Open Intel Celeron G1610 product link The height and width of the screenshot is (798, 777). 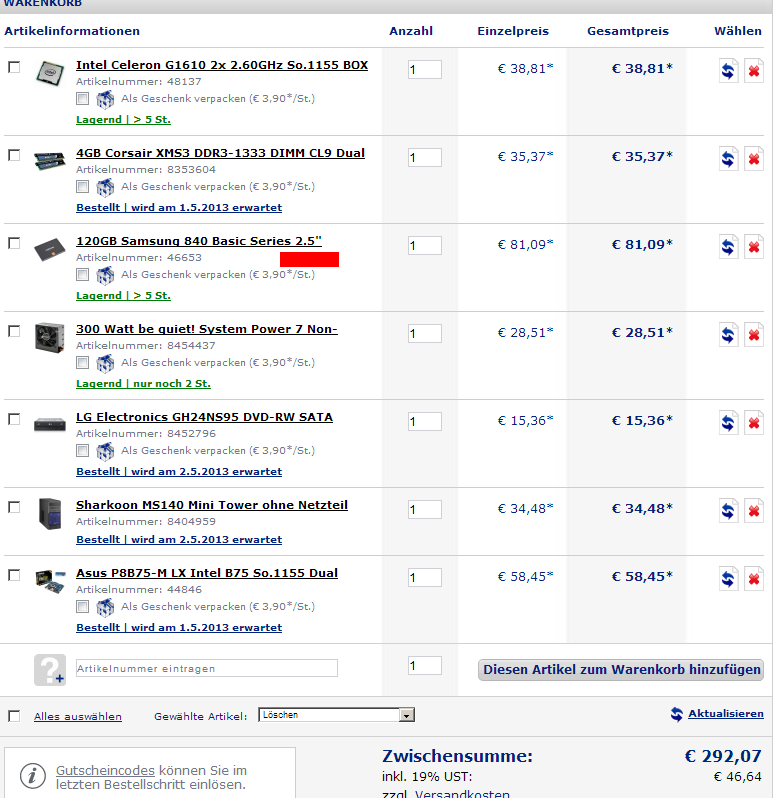point(222,65)
